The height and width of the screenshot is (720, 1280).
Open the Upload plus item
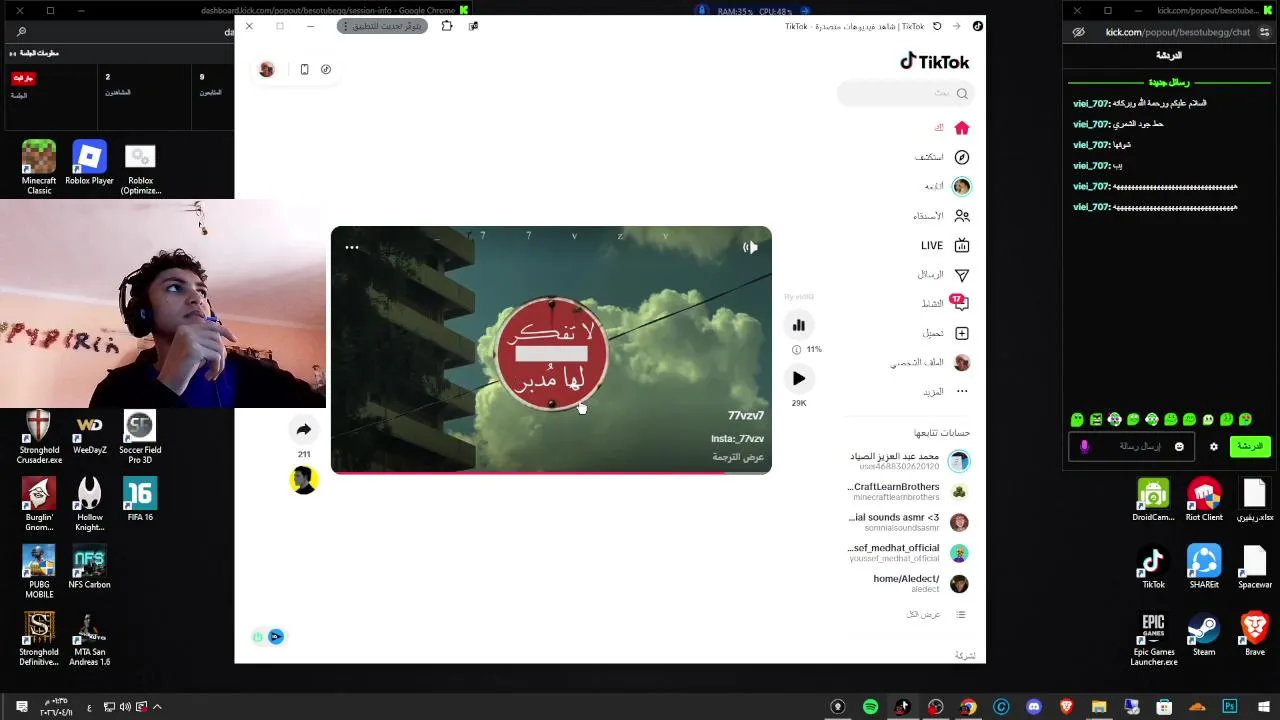click(946, 333)
